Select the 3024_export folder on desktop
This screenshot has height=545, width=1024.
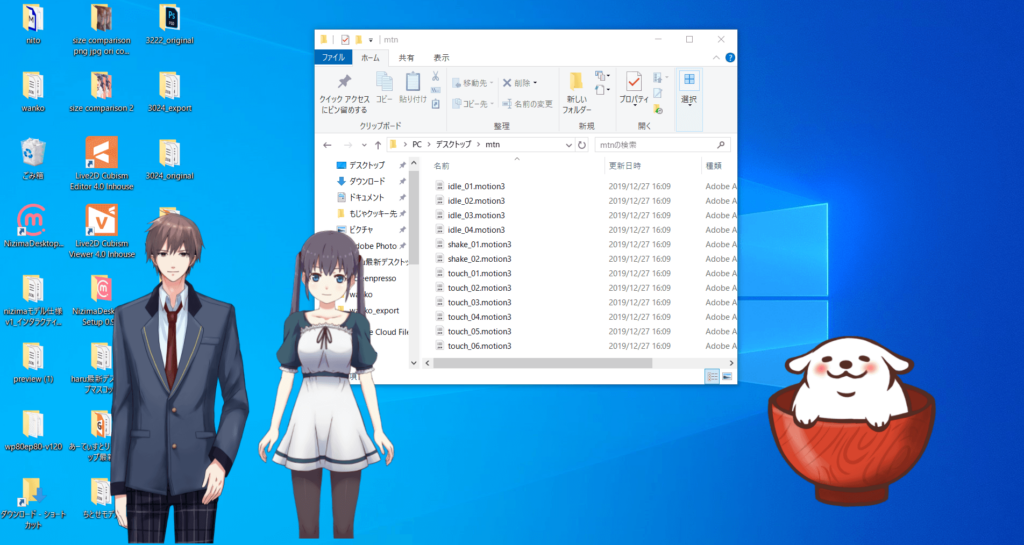(x=169, y=91)
